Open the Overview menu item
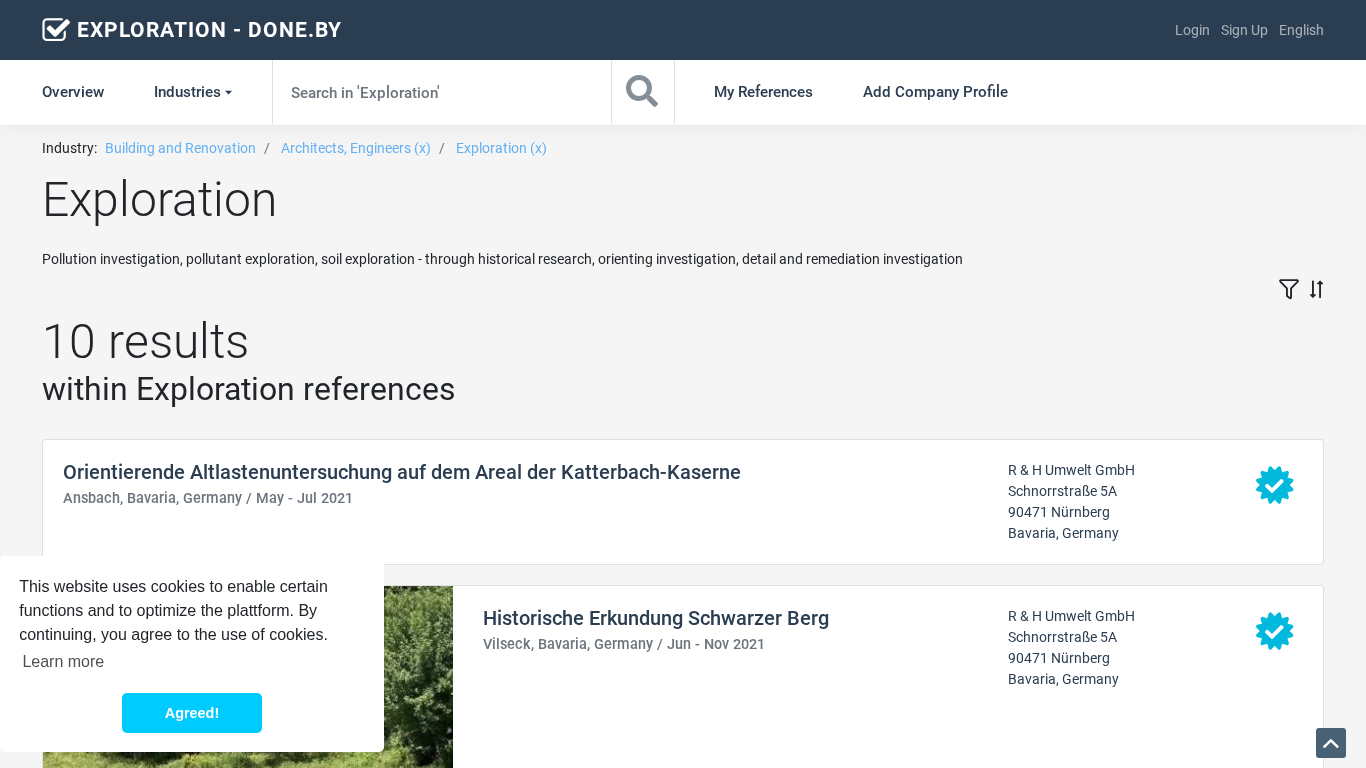Image resolution: width=1366 pixels, height=768 pixels. [73, 92]
